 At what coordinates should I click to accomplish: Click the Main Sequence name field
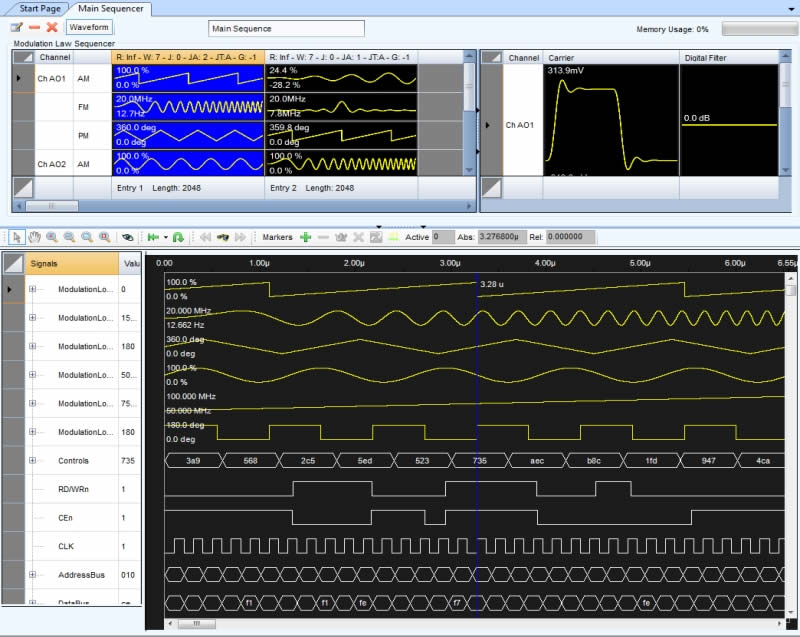[x=285, y=28]
